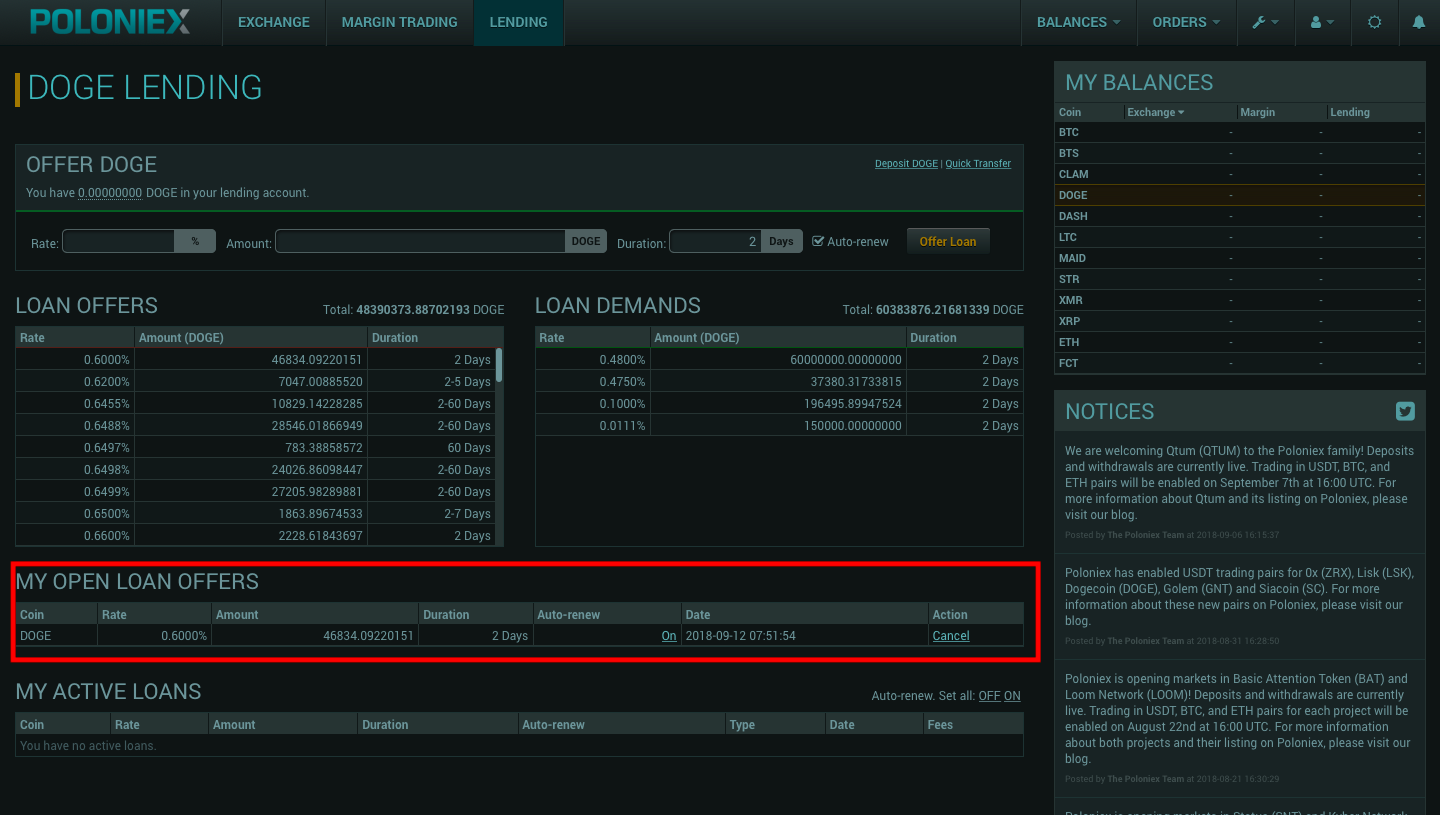The height and width of the screenshot is (815, 1440).
Task: Sort balances by the Exchange column
Action: (x=1155, y=112)
